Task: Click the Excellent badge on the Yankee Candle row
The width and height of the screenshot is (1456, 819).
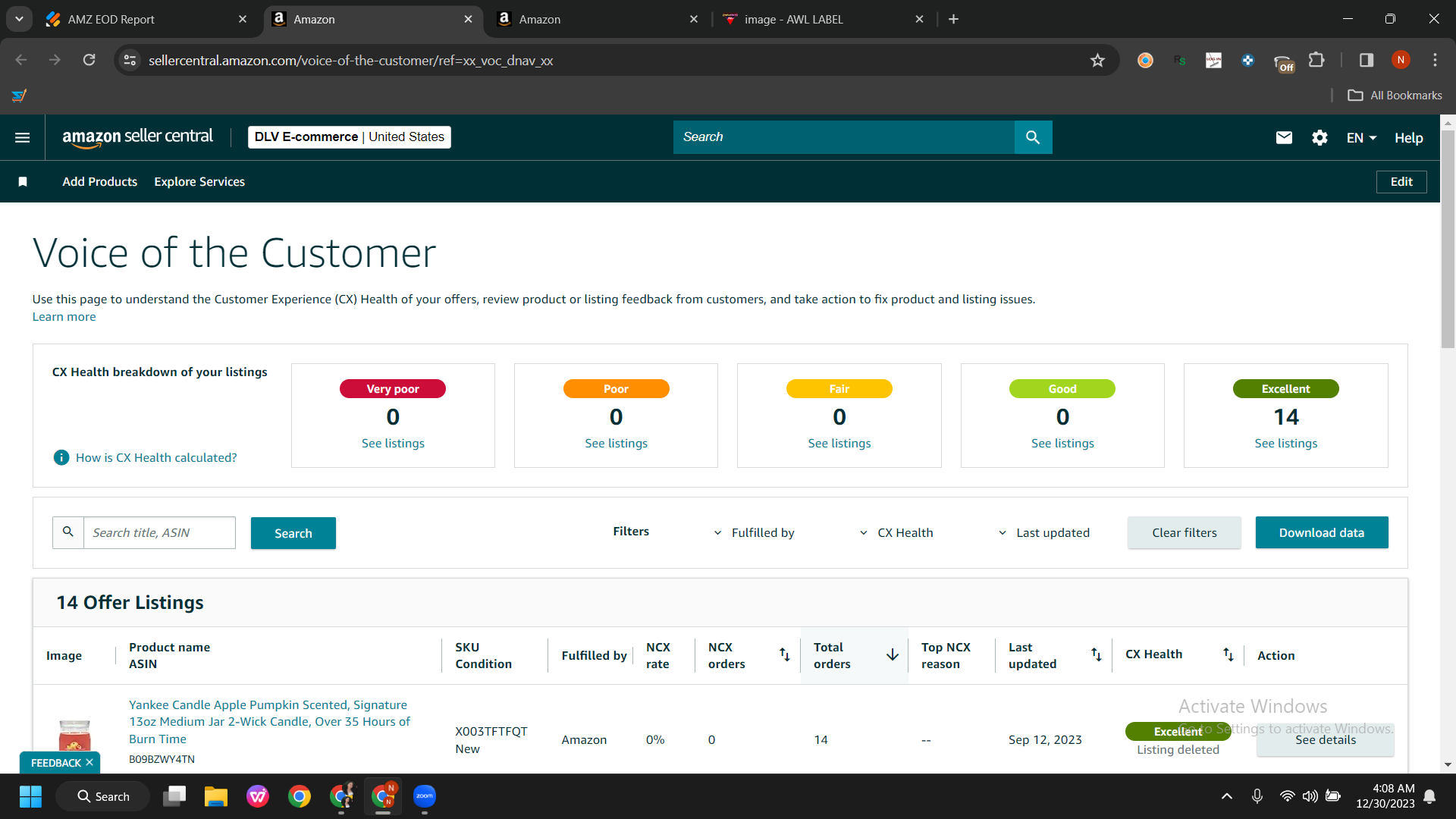Action: coord(1178,731)
